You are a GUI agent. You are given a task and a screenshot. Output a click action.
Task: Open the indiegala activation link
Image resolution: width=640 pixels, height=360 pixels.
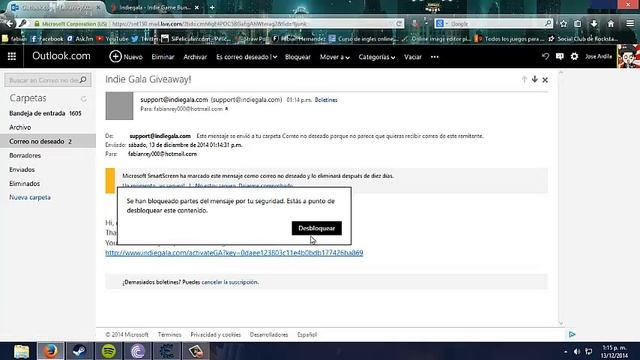[234, 253]
